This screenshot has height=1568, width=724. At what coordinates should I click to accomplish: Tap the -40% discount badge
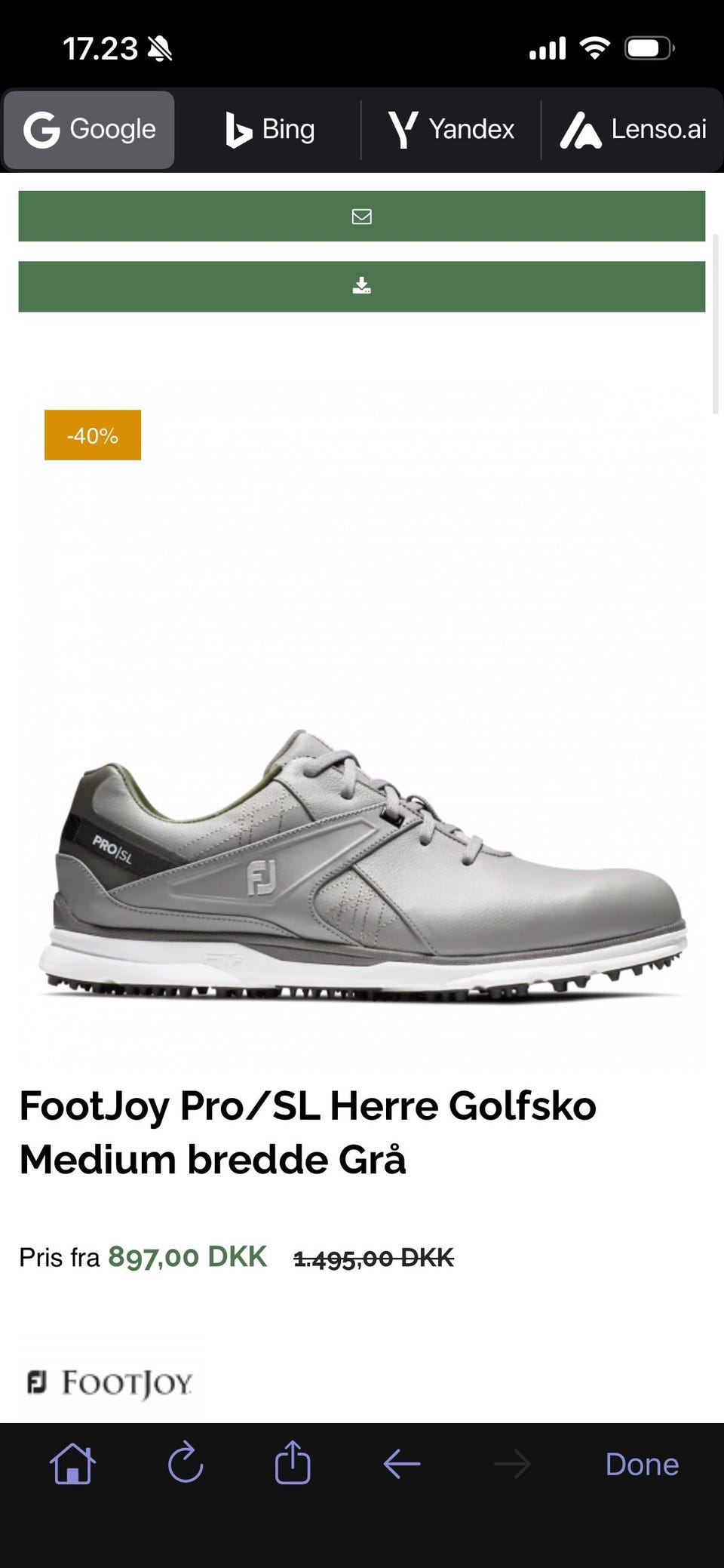(x=93, y=435)
